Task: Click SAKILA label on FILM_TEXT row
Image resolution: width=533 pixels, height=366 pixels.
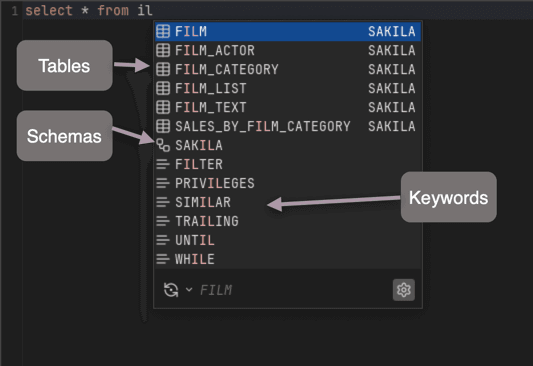Action: (392, 108)
